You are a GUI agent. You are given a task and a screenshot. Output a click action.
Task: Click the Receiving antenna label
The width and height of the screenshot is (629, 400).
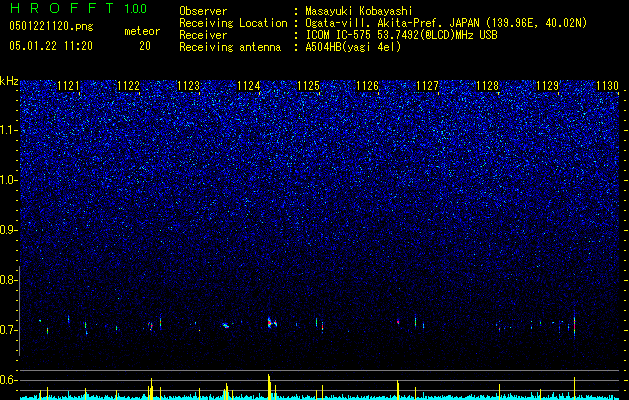pos(230,47)
